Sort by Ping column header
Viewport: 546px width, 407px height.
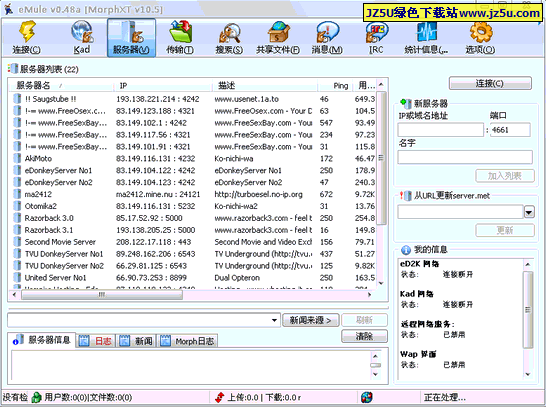coord(335,85)
